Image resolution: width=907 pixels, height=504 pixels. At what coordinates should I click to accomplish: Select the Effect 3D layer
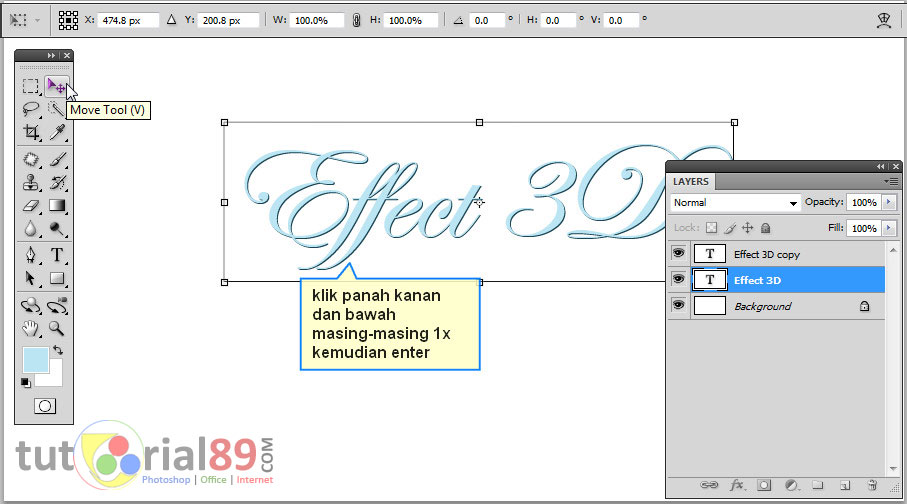coord(776,279)
